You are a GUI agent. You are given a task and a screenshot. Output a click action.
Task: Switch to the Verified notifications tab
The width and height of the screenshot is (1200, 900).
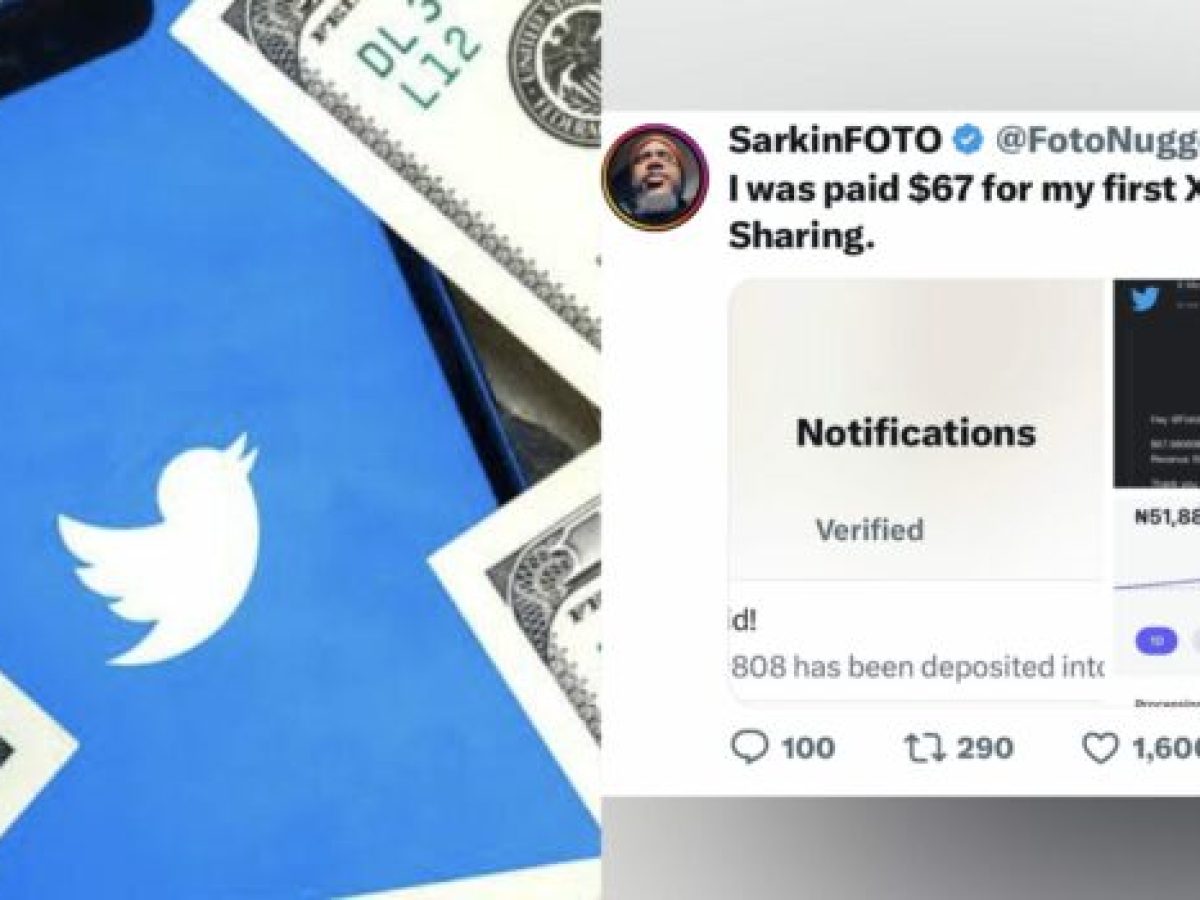coord(869,529)
